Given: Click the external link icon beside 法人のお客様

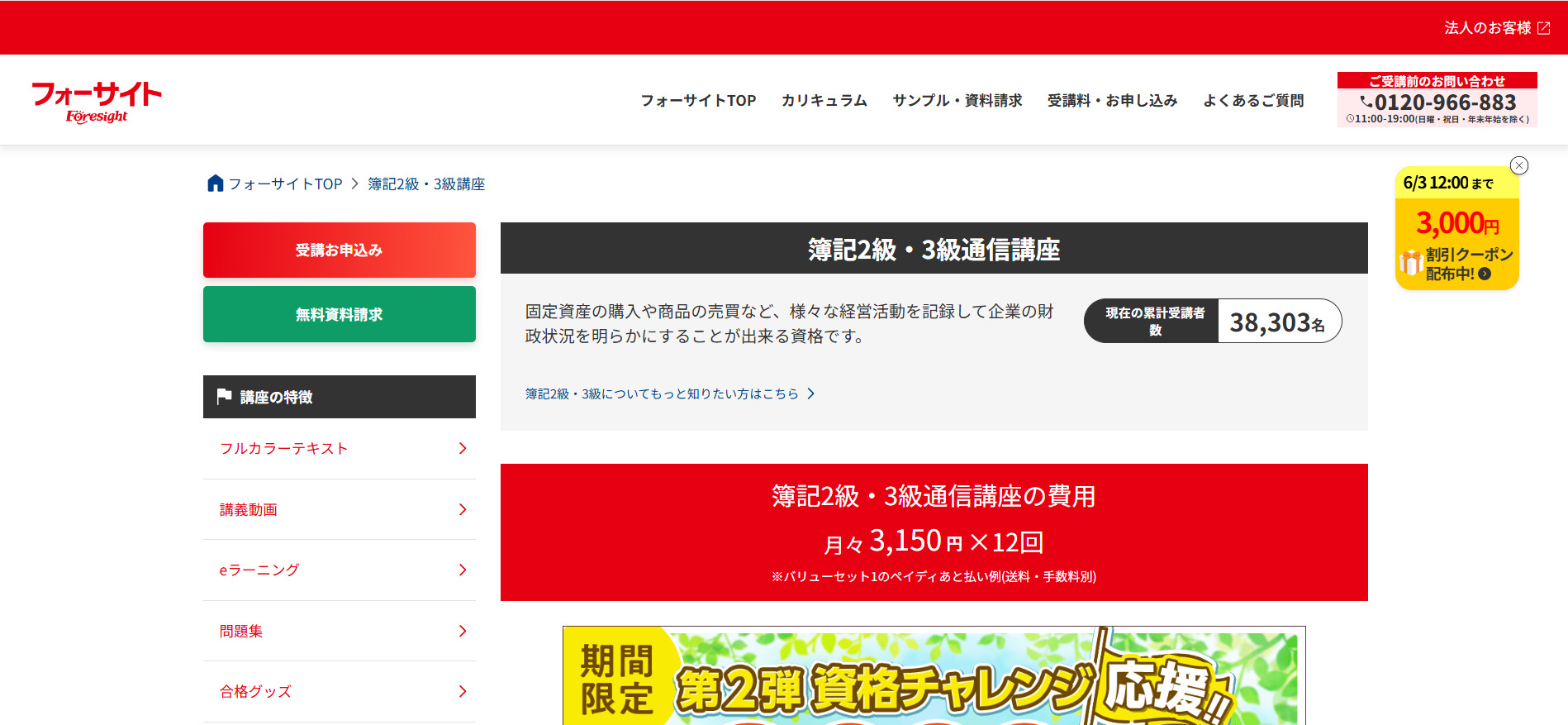Looking at the screenshot, I should click(1543, 28).
